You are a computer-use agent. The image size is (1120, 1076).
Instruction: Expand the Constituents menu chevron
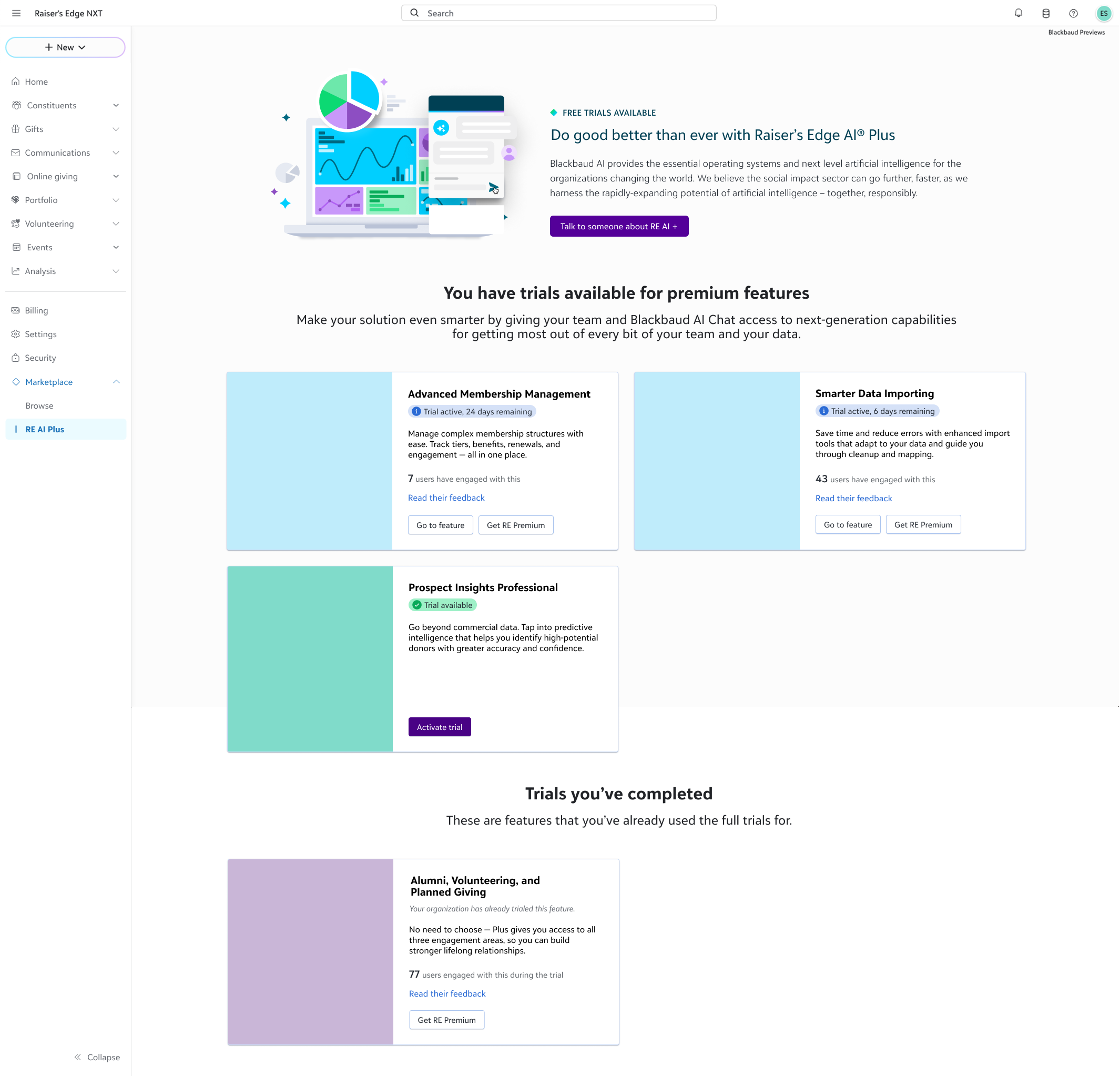coord(116,105)
